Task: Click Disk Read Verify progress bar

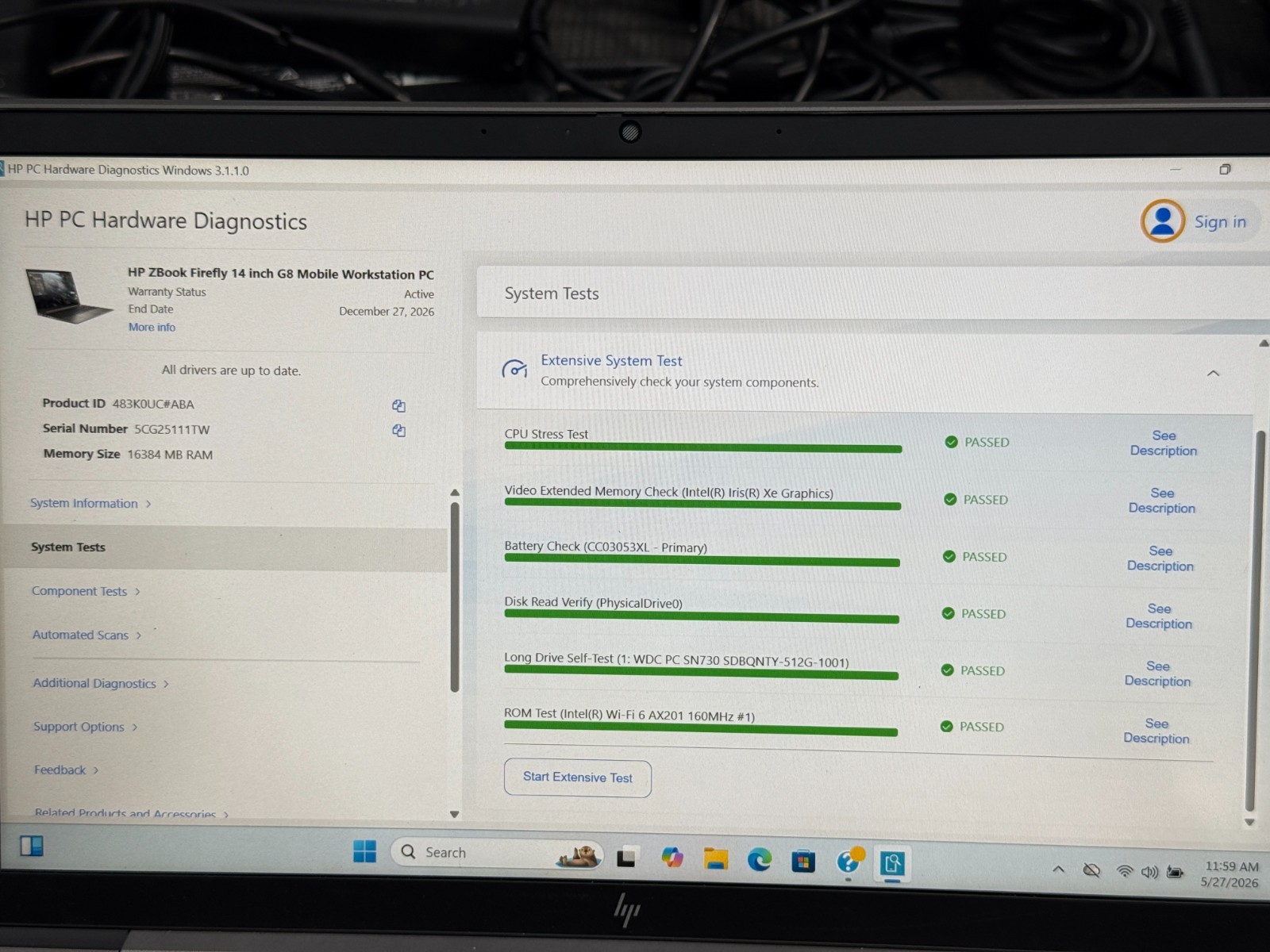Action: (x=702, y=618)
